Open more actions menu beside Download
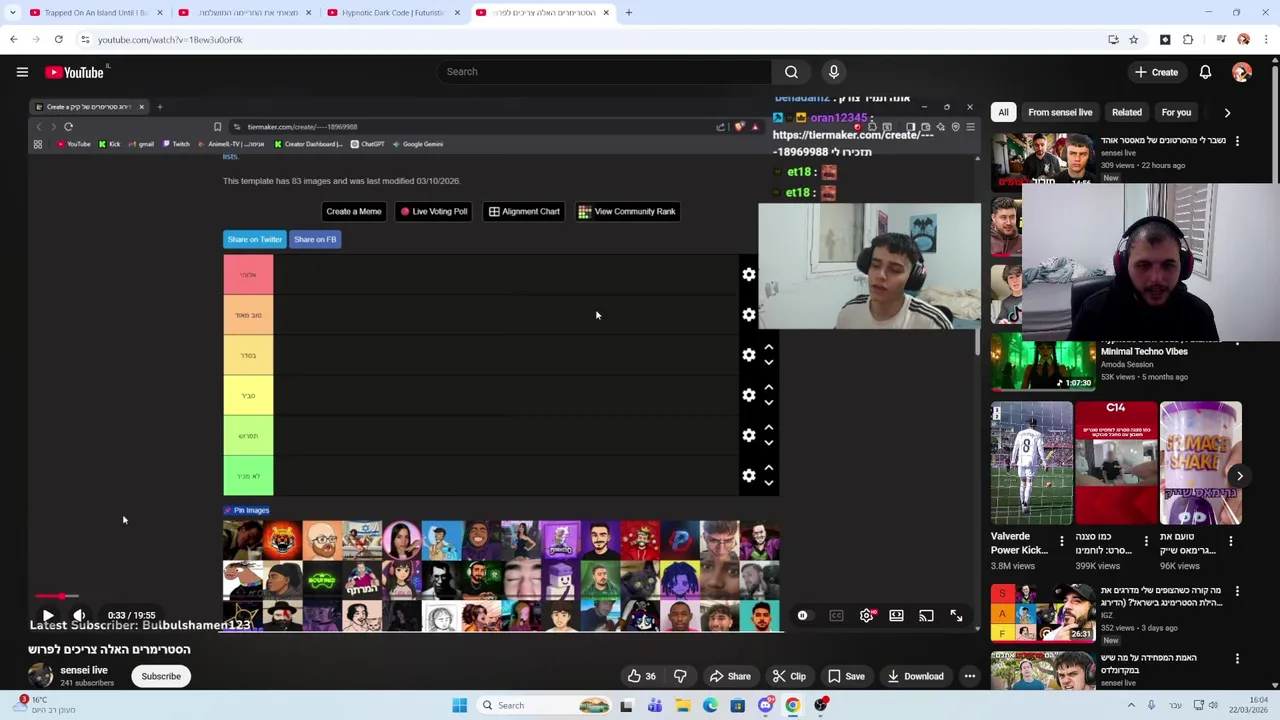 tap(969, 676)
